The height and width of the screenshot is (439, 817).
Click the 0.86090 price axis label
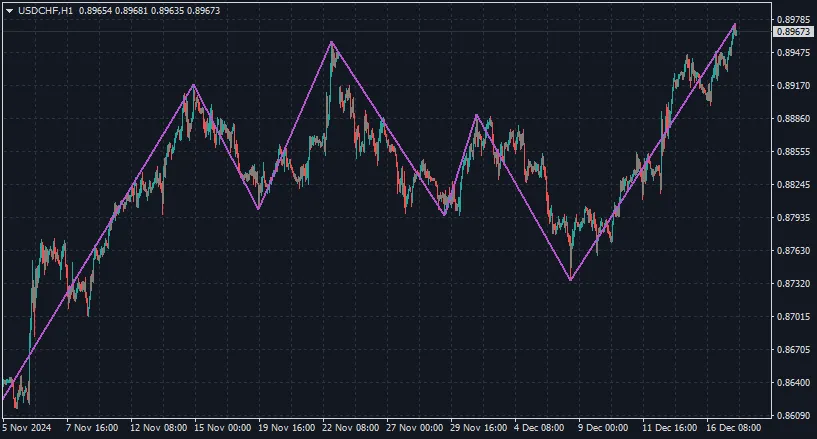[x=792, y=415]
